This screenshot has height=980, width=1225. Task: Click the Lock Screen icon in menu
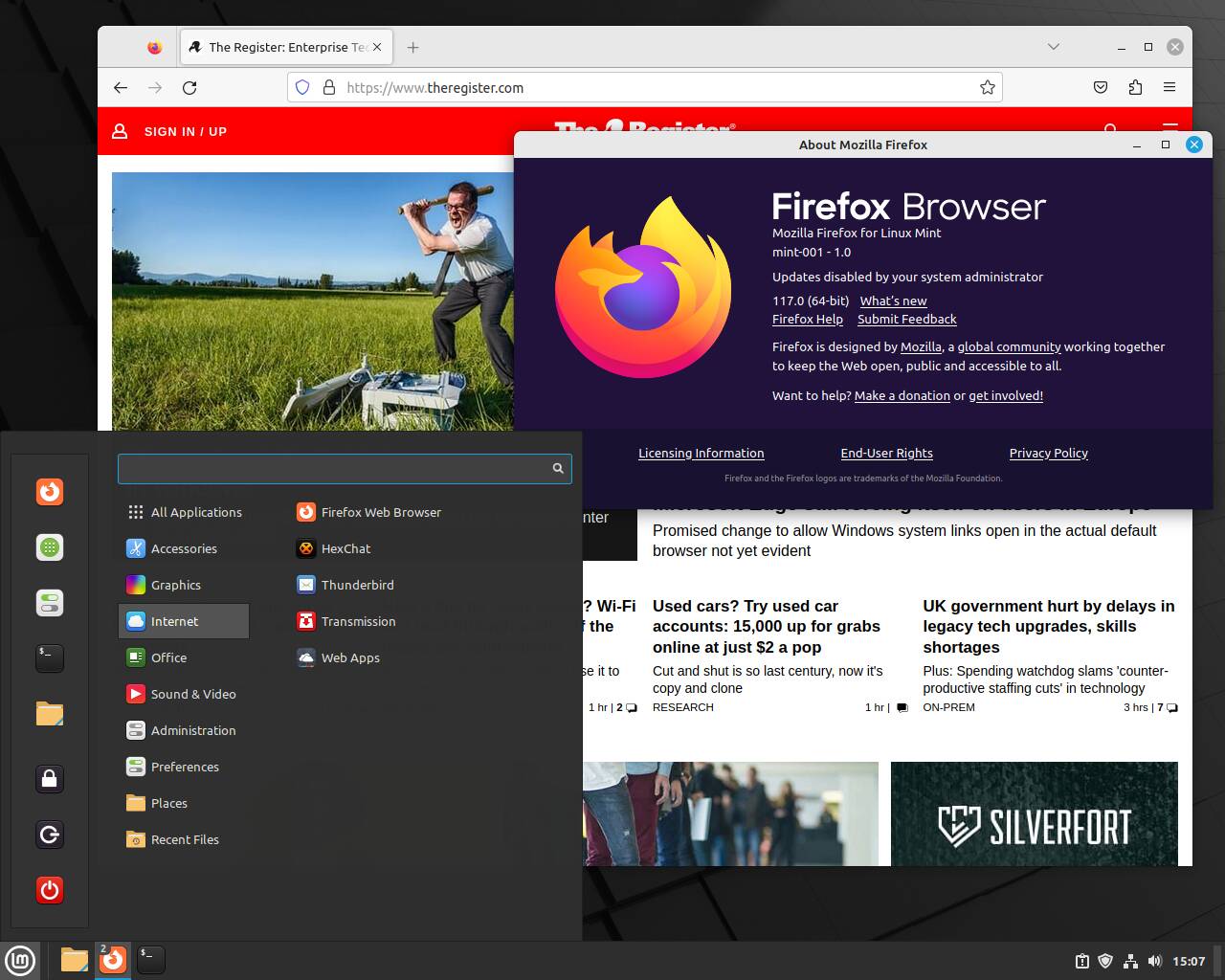click(x=50, y=779)
